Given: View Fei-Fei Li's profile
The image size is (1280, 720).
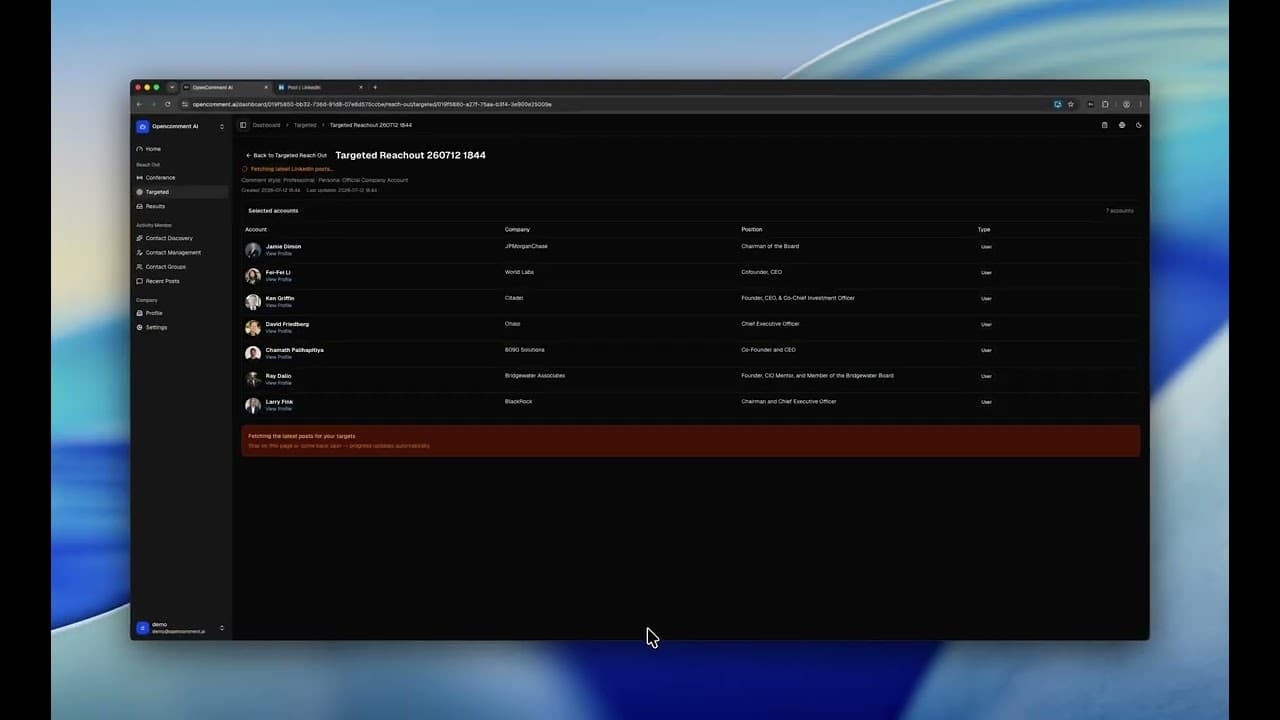Looking at the screenshot, I should [279, 280].
